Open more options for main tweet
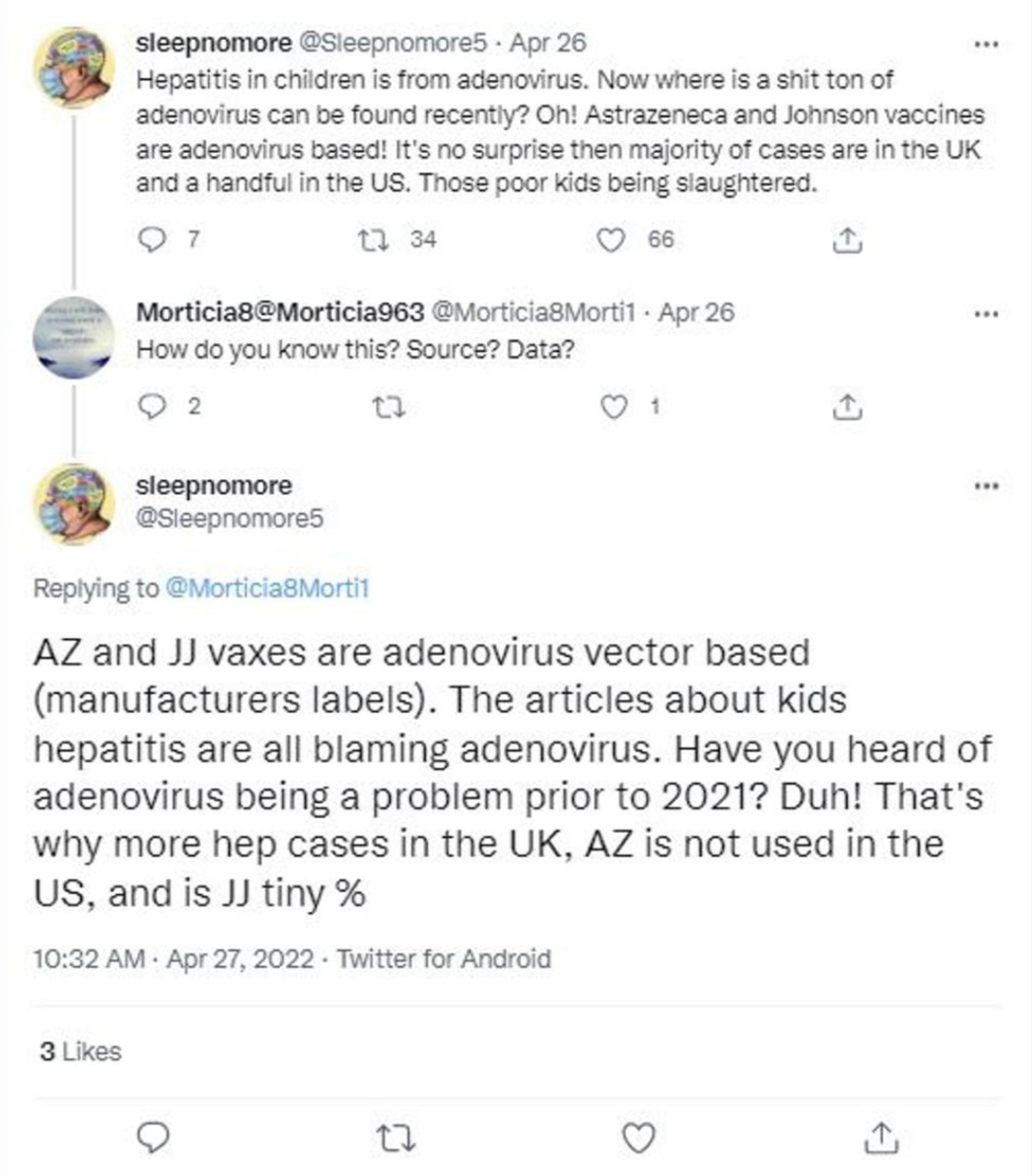Screen dimensions: 1032x1176 point(986,486)
